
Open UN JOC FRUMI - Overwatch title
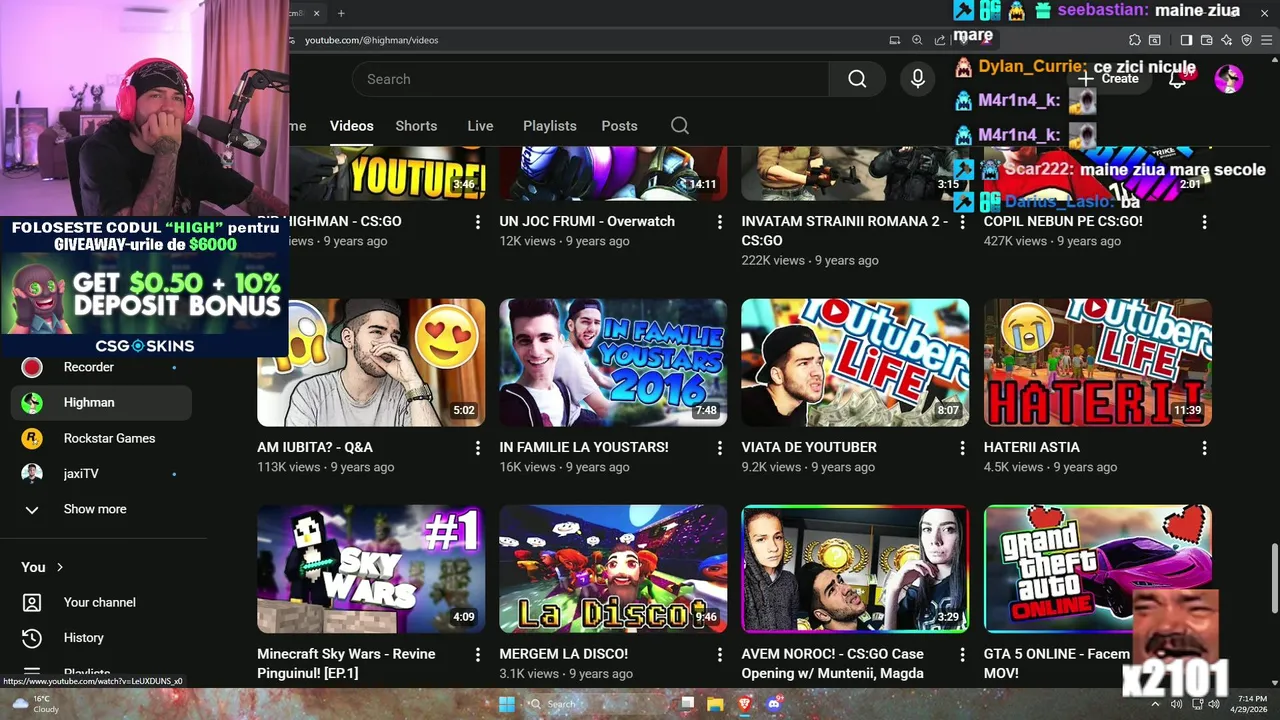click(x=587, y=221)
